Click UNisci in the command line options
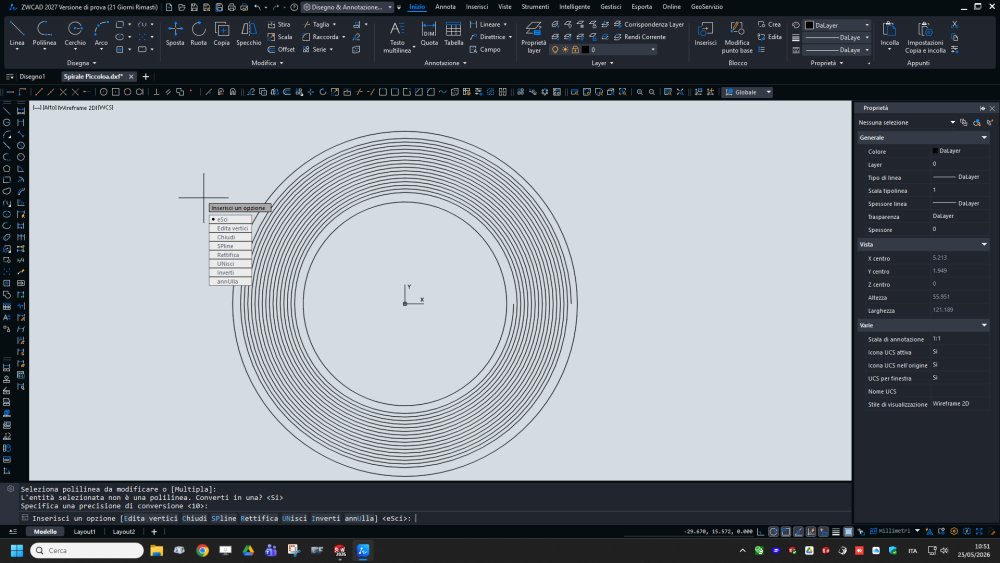Screen dimensions: 1000x563 [x=294, y=518]
